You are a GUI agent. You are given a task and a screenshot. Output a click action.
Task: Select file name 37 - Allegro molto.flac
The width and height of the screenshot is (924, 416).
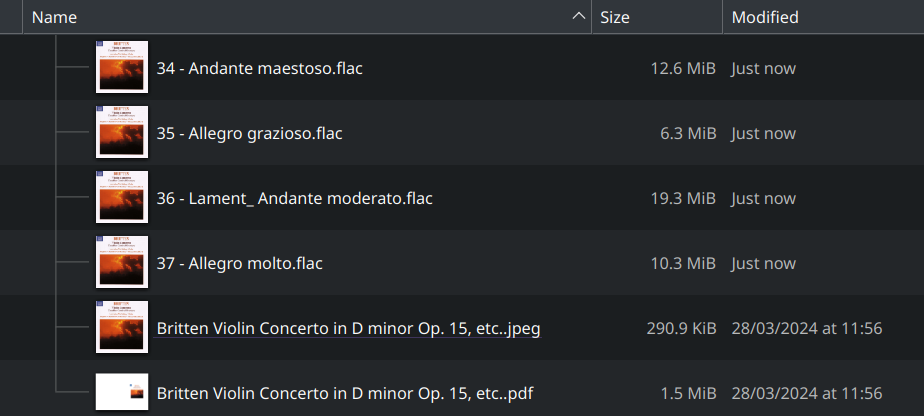coord(239,264)
